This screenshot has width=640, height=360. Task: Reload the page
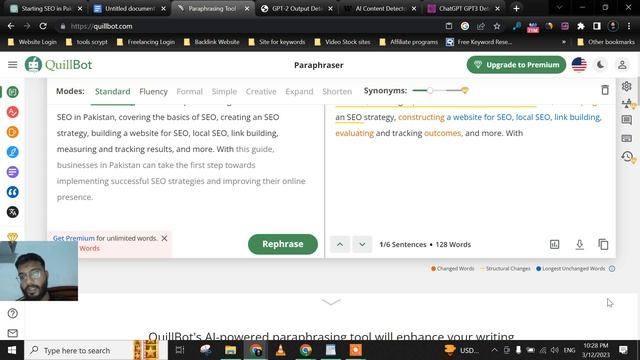click(x=43, y=26)
